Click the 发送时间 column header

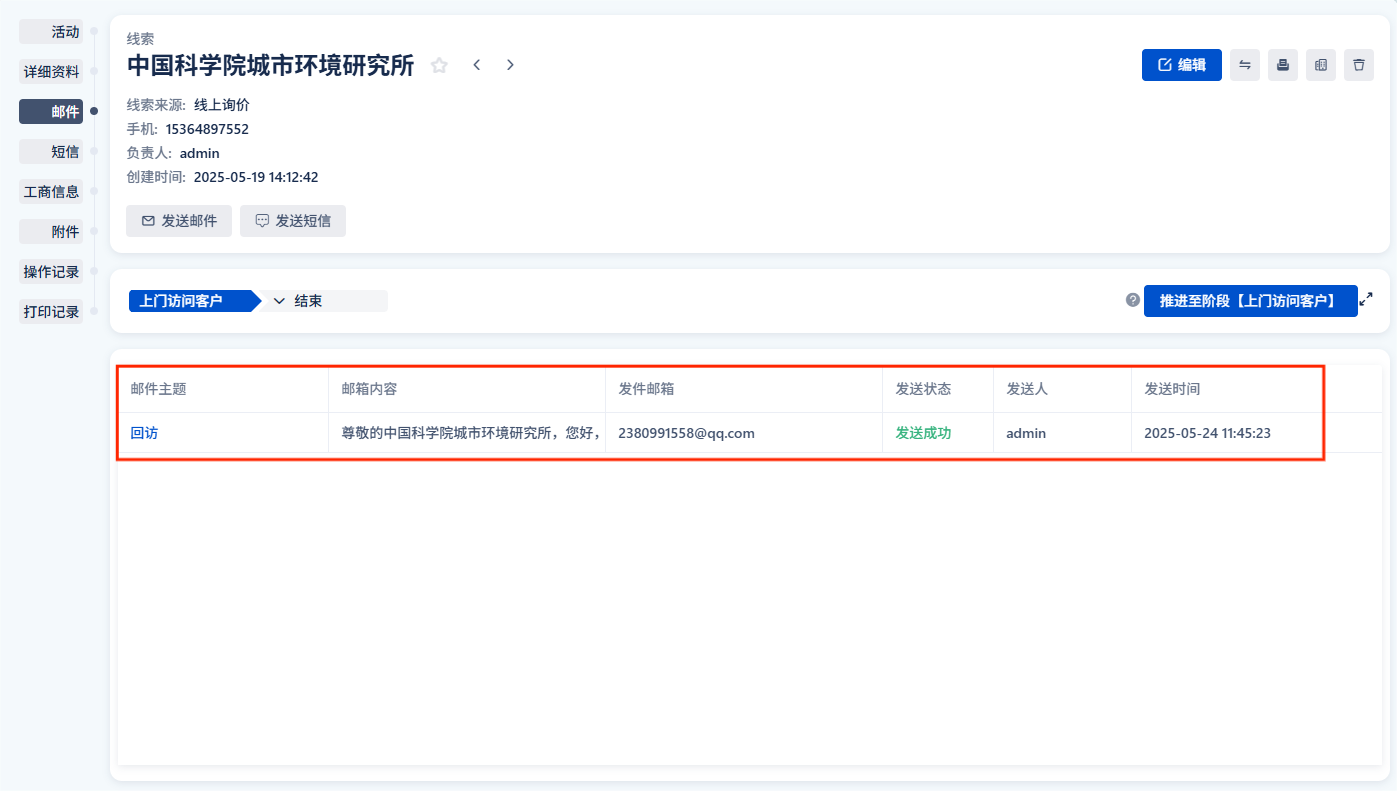click(1227, 389)
